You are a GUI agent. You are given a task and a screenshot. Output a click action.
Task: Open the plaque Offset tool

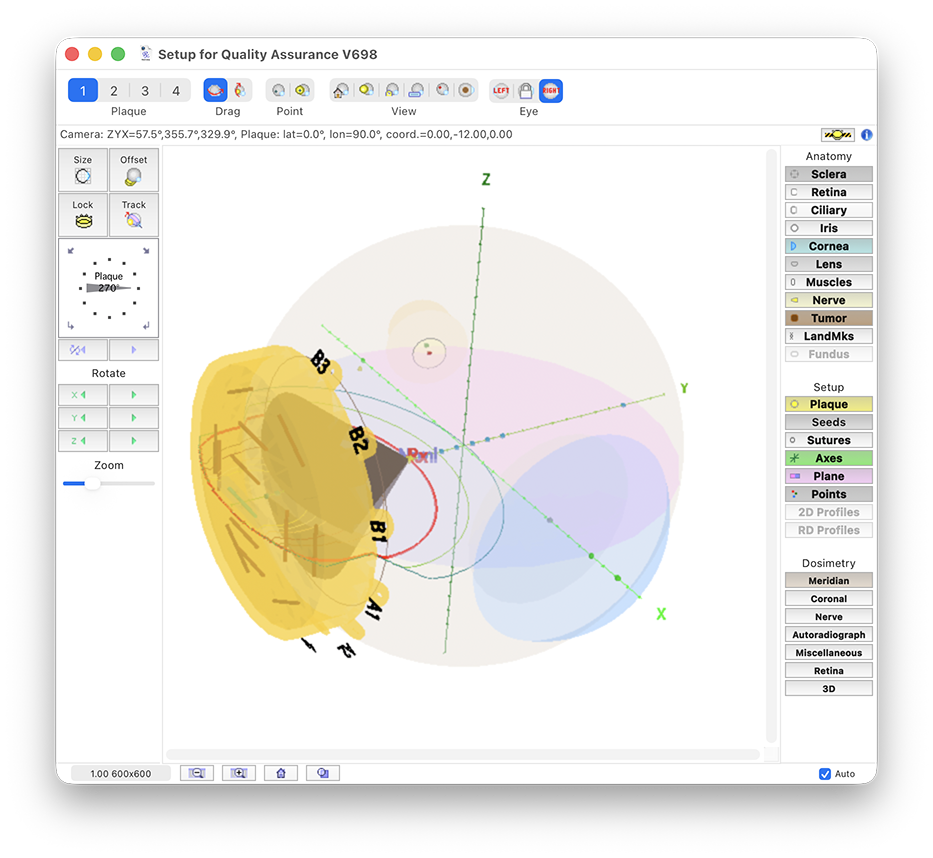coord(133,171)
